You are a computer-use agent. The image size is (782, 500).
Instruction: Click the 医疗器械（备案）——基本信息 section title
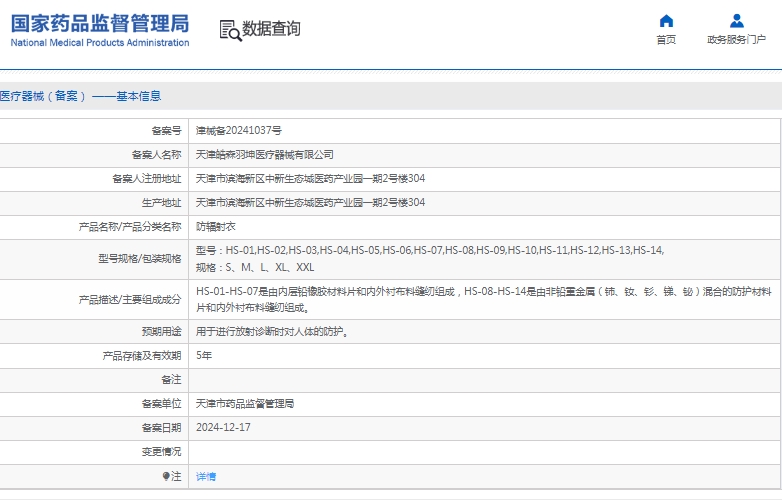tap(80, 96)
